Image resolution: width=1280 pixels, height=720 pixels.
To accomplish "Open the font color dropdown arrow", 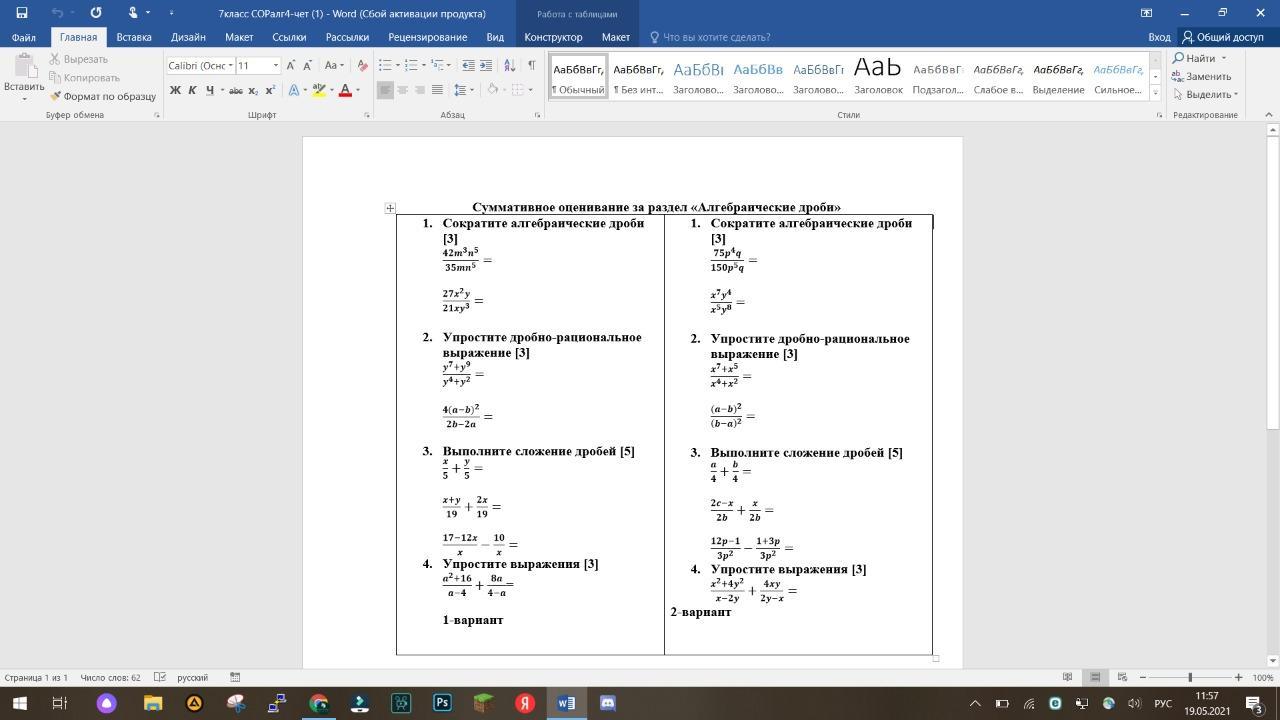I will (357, 90).
